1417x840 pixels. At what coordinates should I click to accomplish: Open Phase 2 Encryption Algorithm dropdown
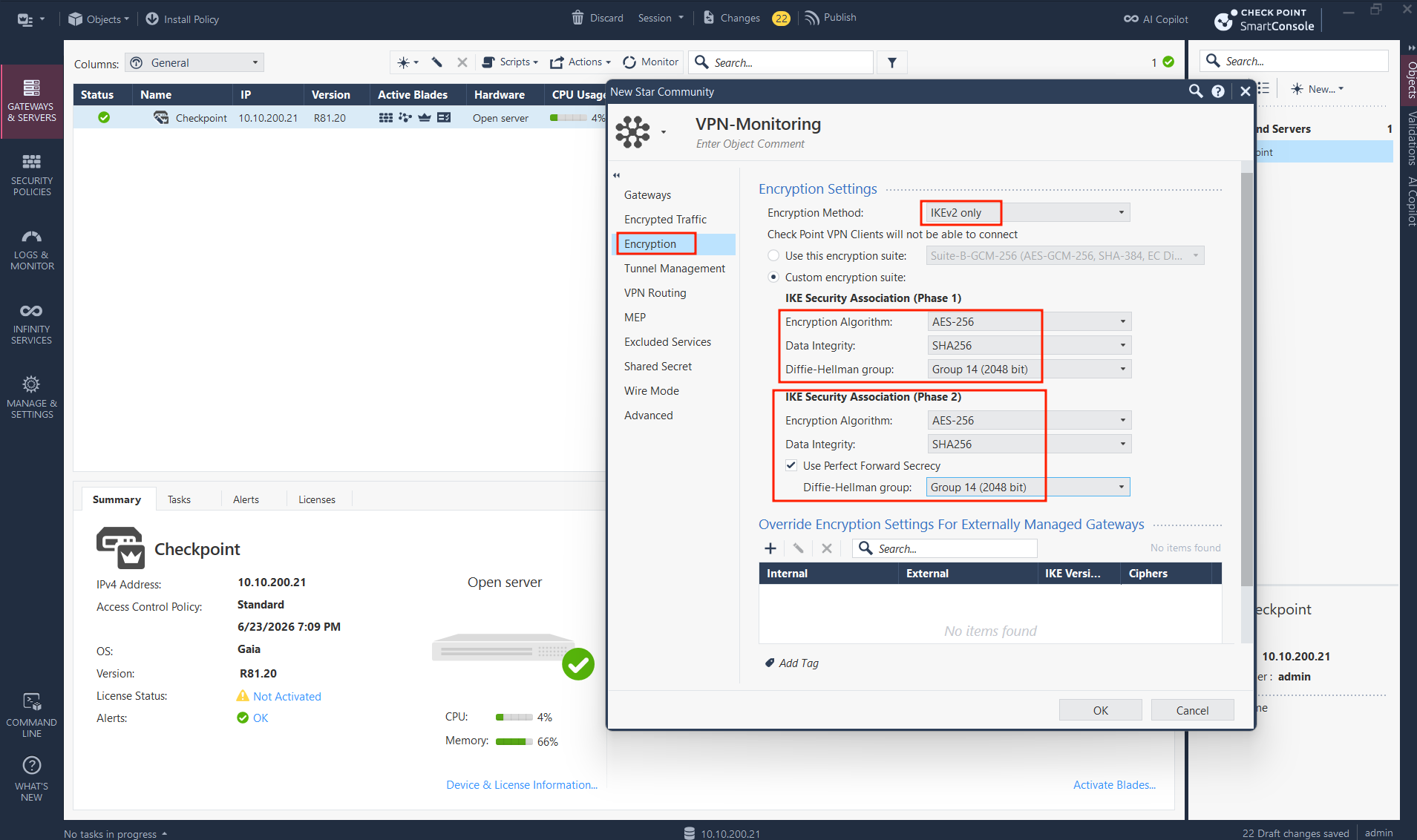1029,421
